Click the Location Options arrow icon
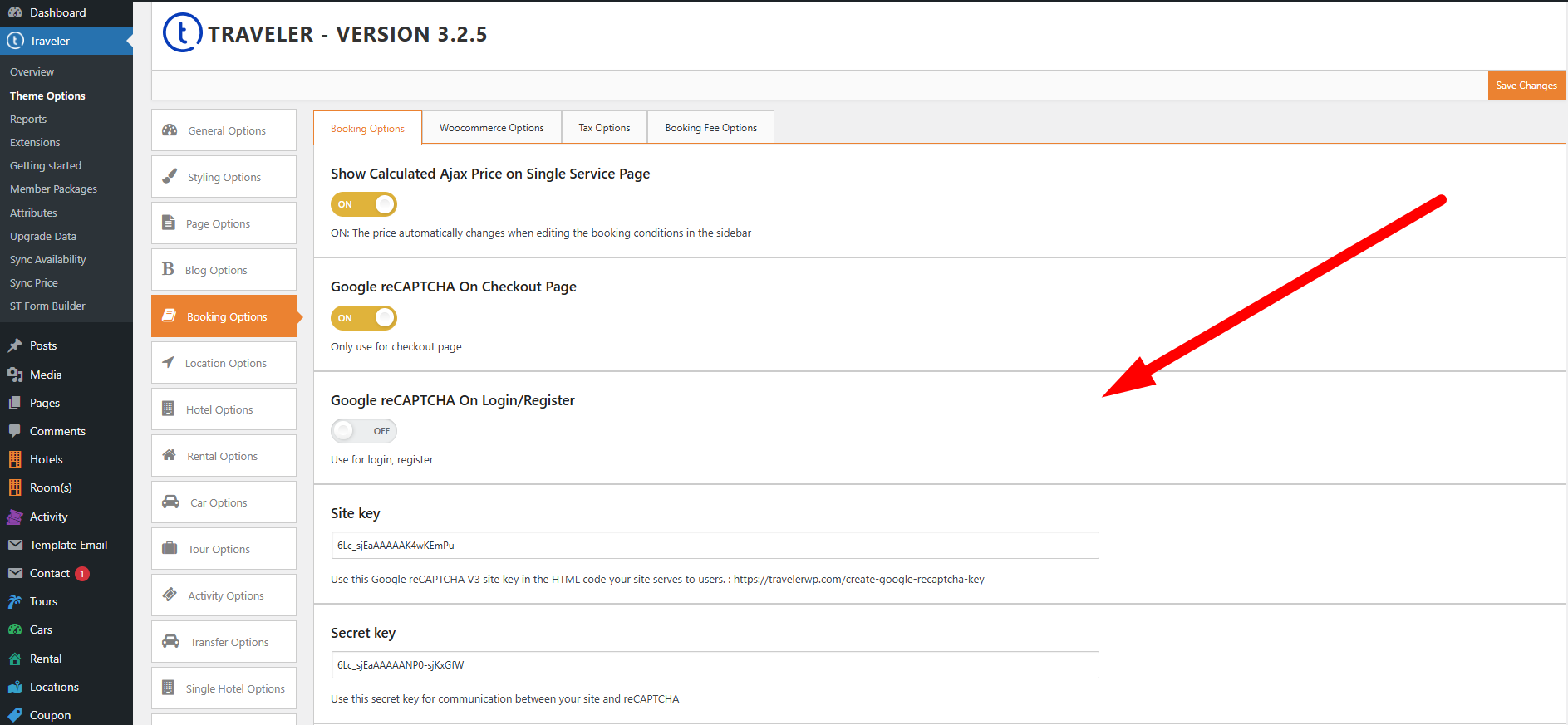This screenshot has height=725, width=1568. (169, 362)
